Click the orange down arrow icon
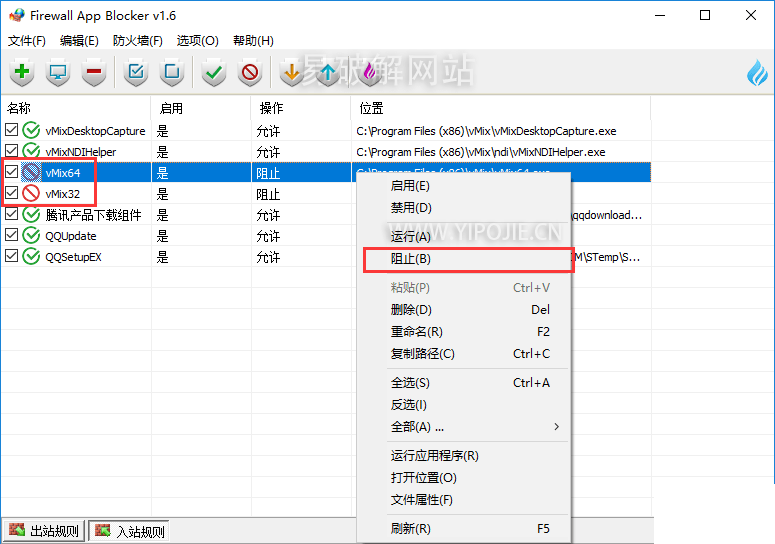Image resolution: width=775 pixels, height=544 pixels. pyautogui.click(x=292, y=73)
